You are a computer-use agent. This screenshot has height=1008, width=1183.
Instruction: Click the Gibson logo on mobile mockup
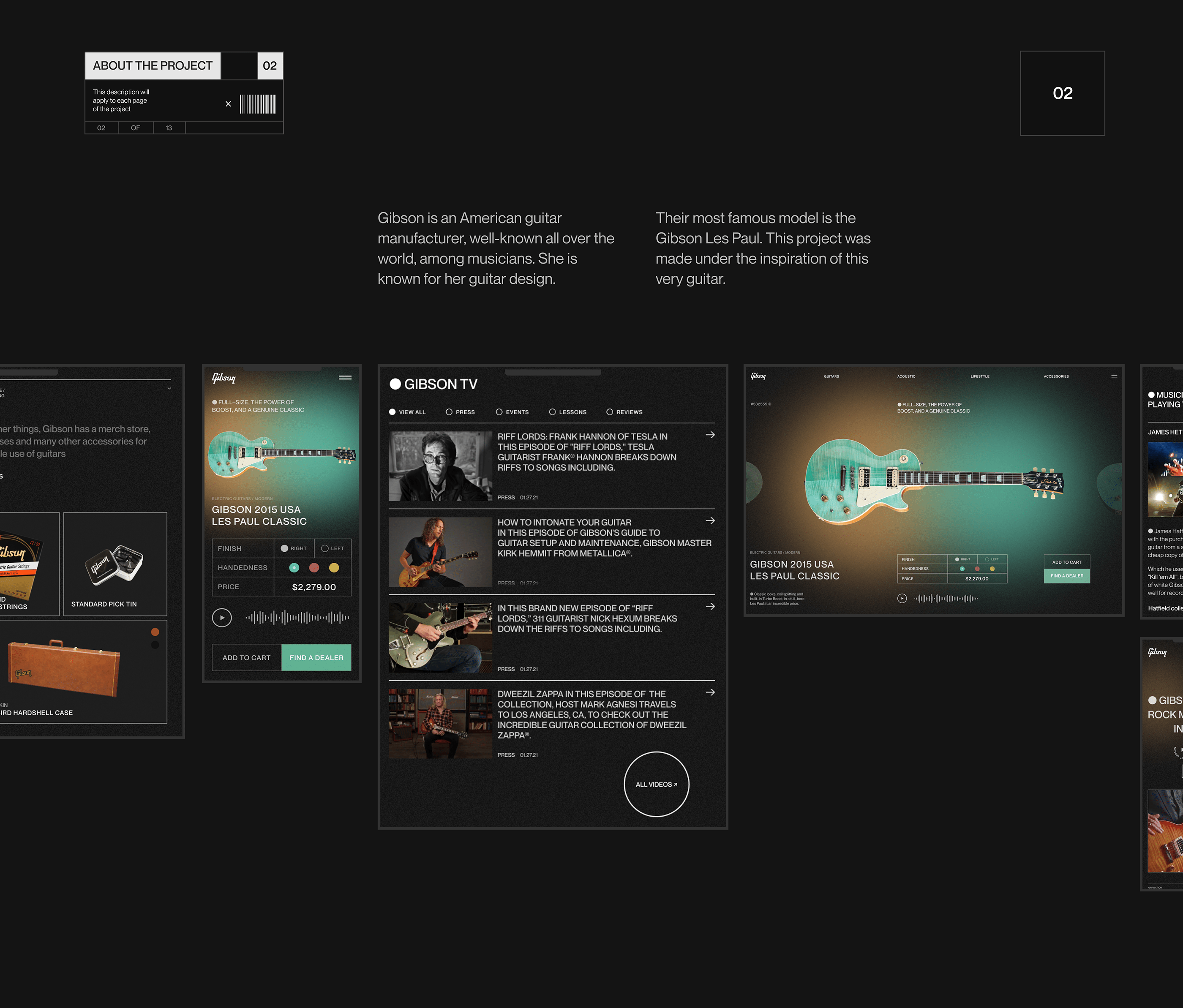[224, 378]
